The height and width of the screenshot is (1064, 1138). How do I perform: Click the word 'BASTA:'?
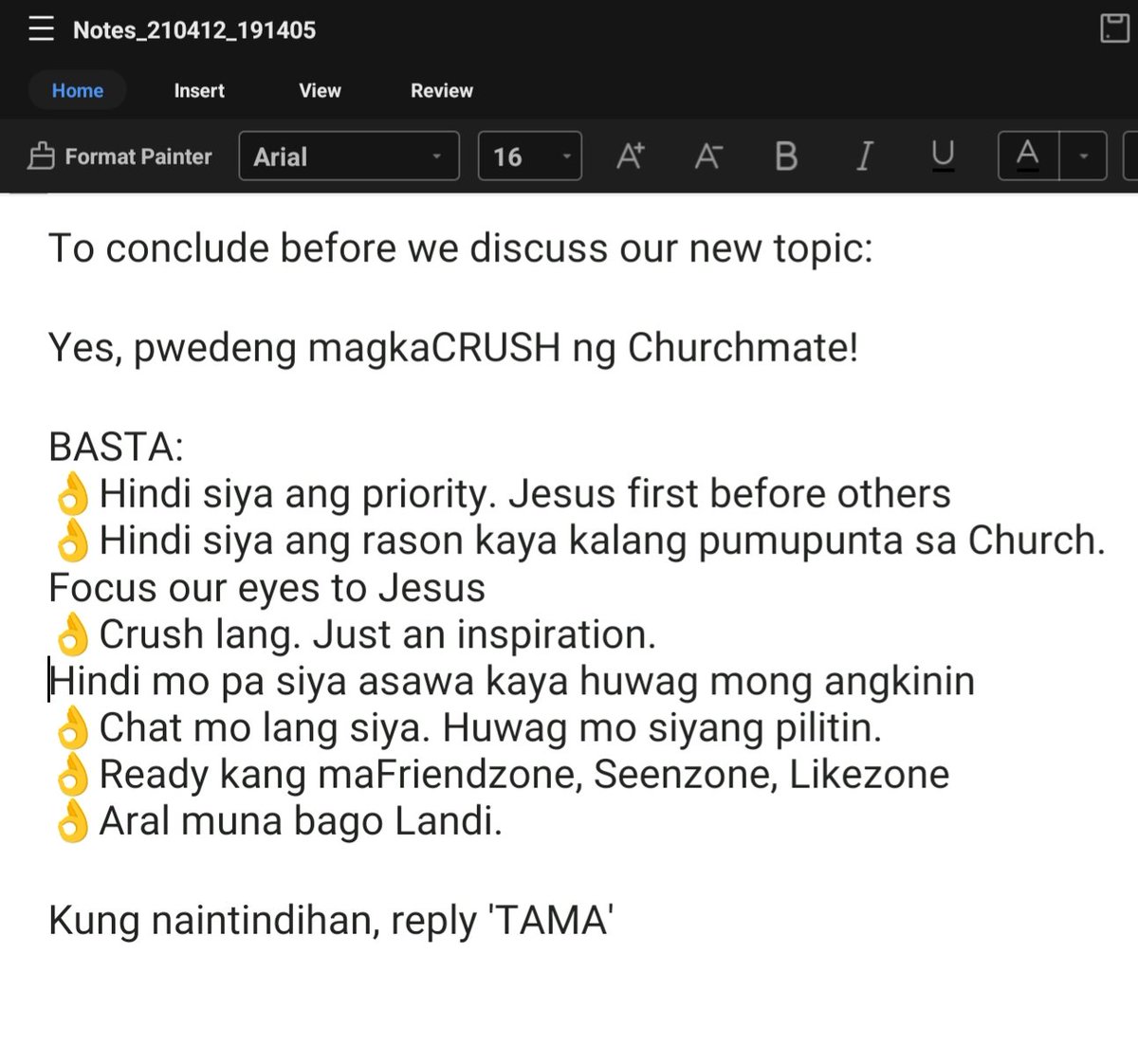coord(117,447)
